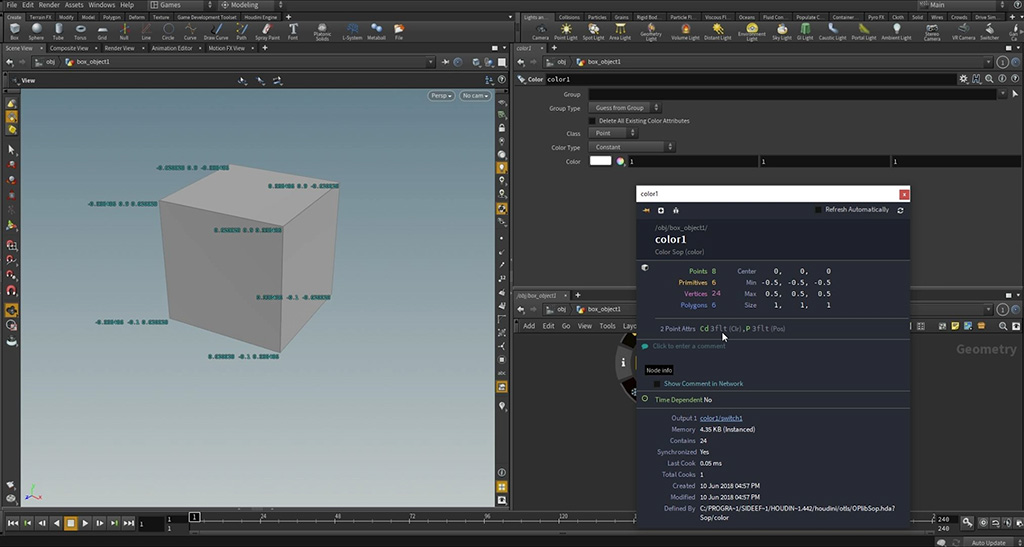Click the Torus shelf tool
The image size is (1024, 547).
click(80, 30)
